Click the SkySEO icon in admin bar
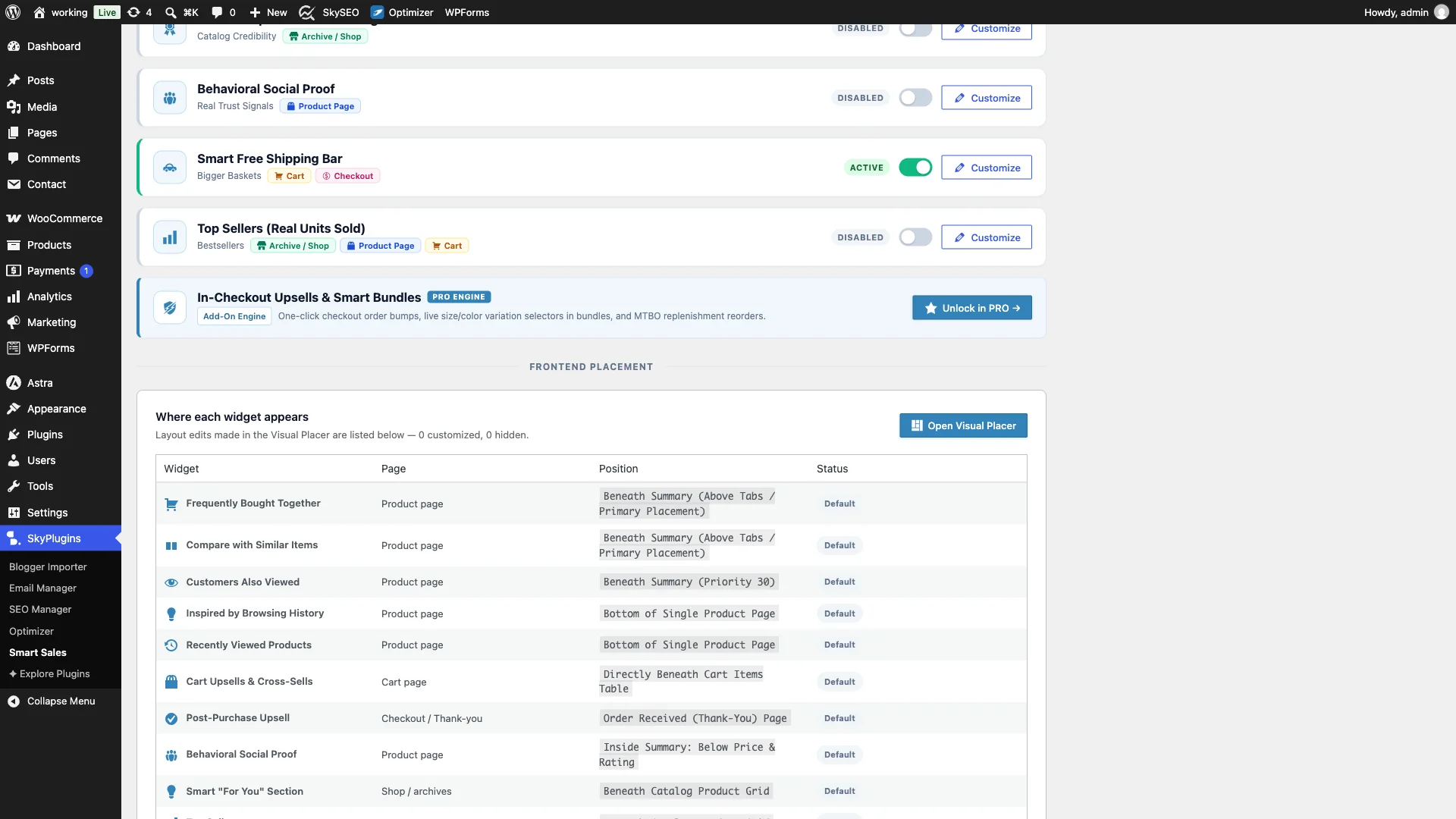 tap(306, 12)
